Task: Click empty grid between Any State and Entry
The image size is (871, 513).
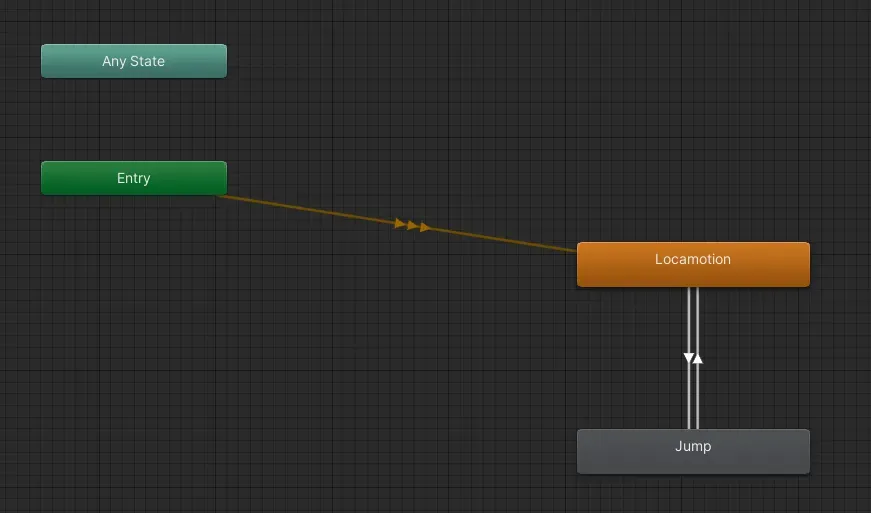Action: tap(133, 120)
